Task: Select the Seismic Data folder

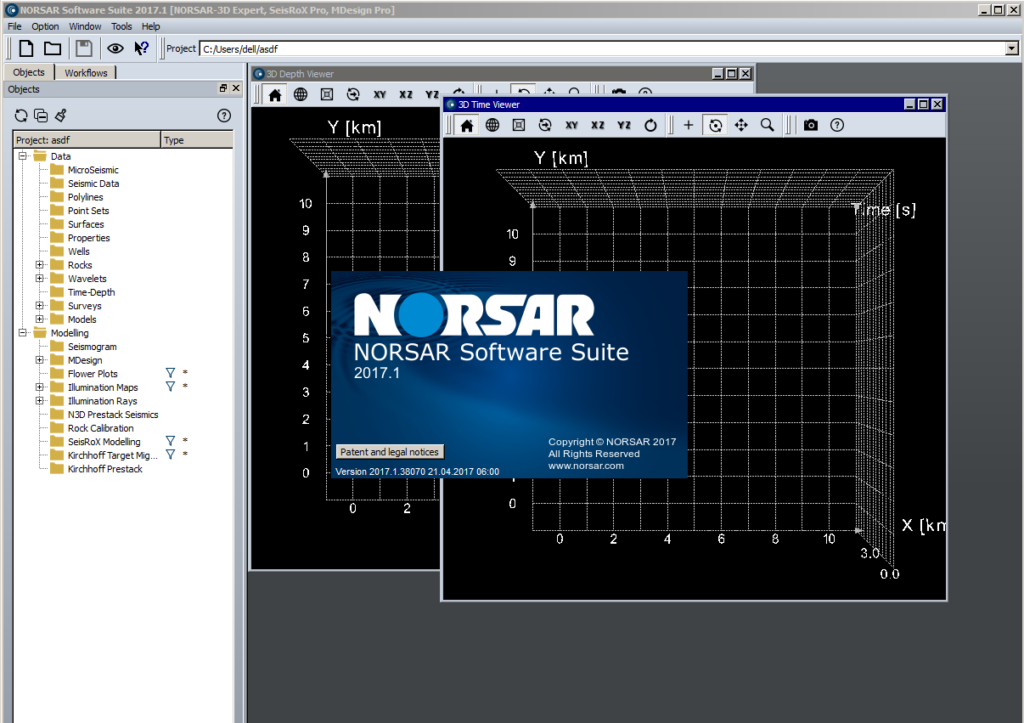Action: (93, 184)
